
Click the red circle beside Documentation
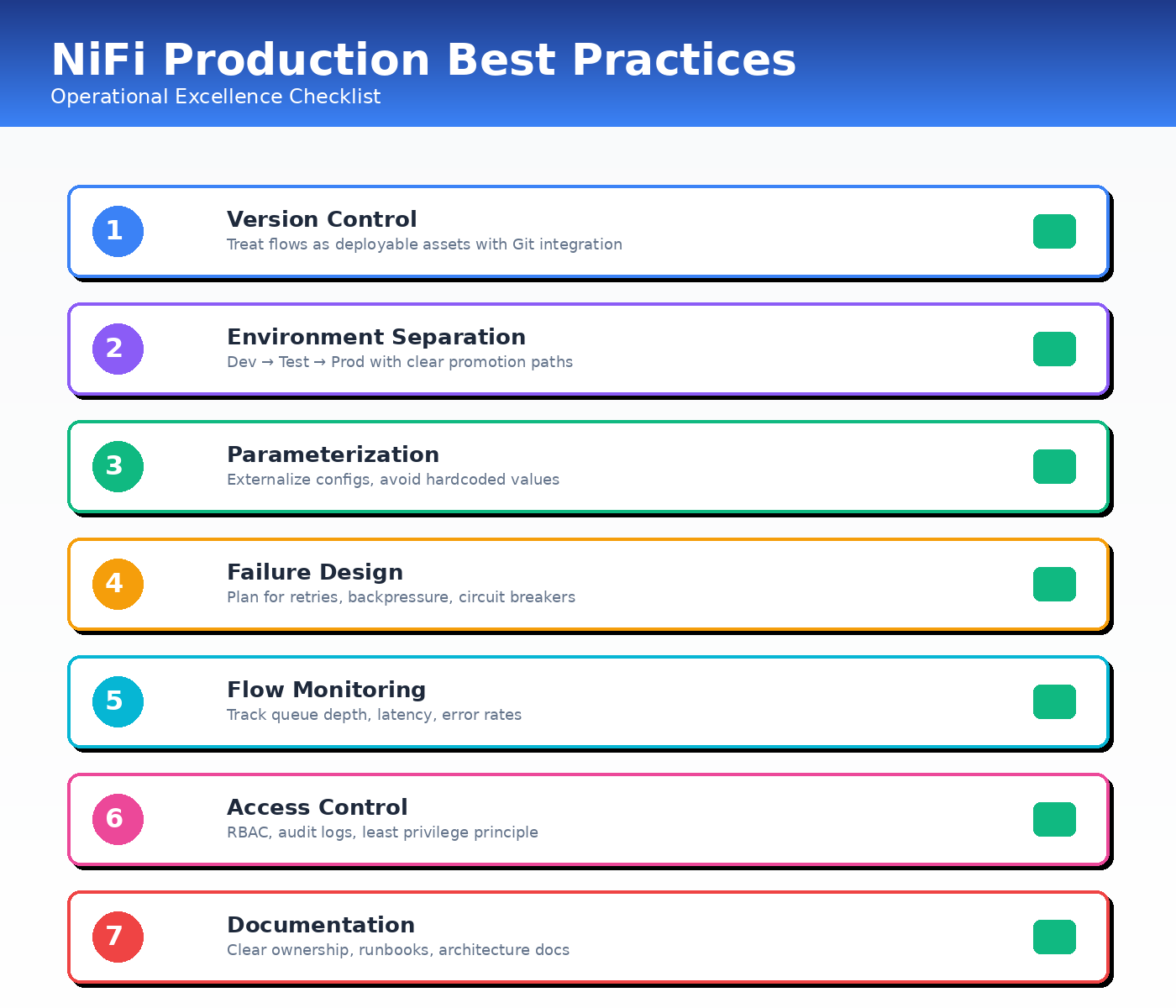pyautogui.click(x=117, y=937)
